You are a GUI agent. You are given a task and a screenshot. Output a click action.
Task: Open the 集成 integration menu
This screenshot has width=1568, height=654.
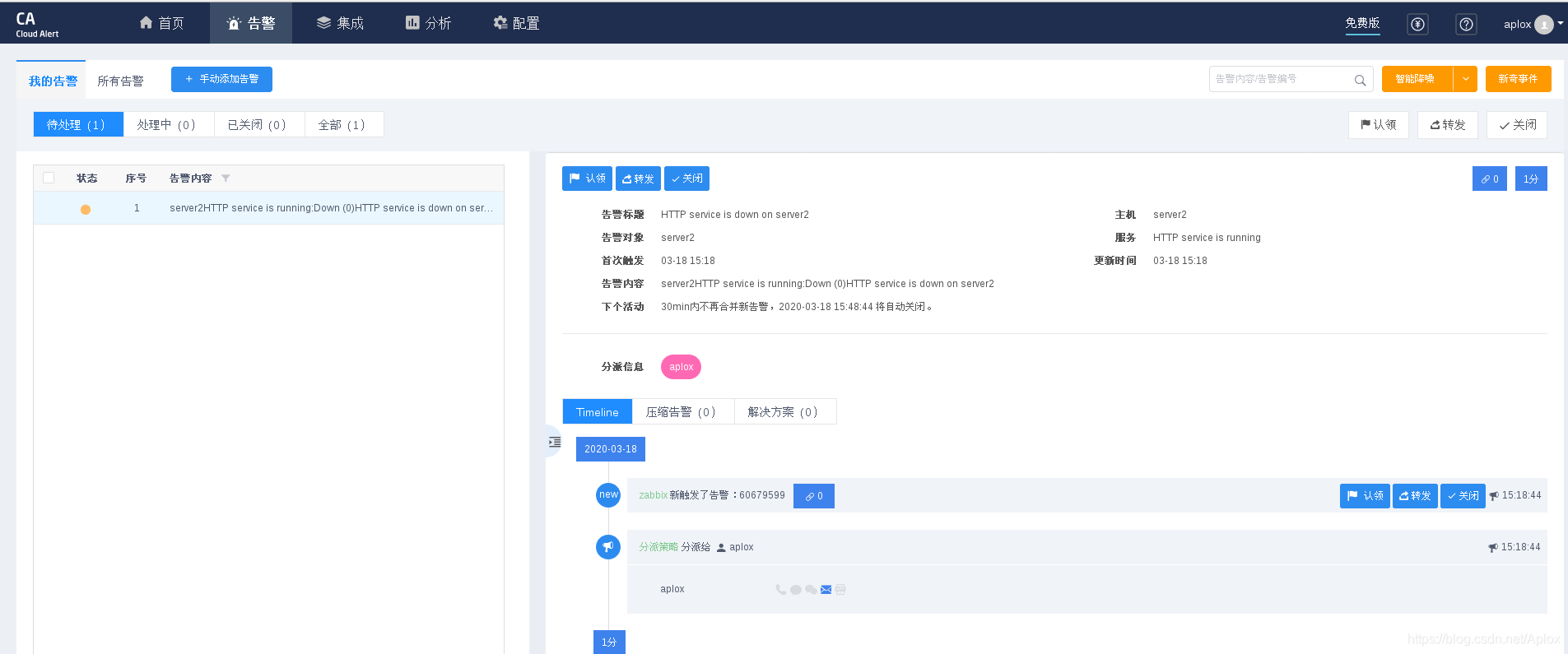340,23
